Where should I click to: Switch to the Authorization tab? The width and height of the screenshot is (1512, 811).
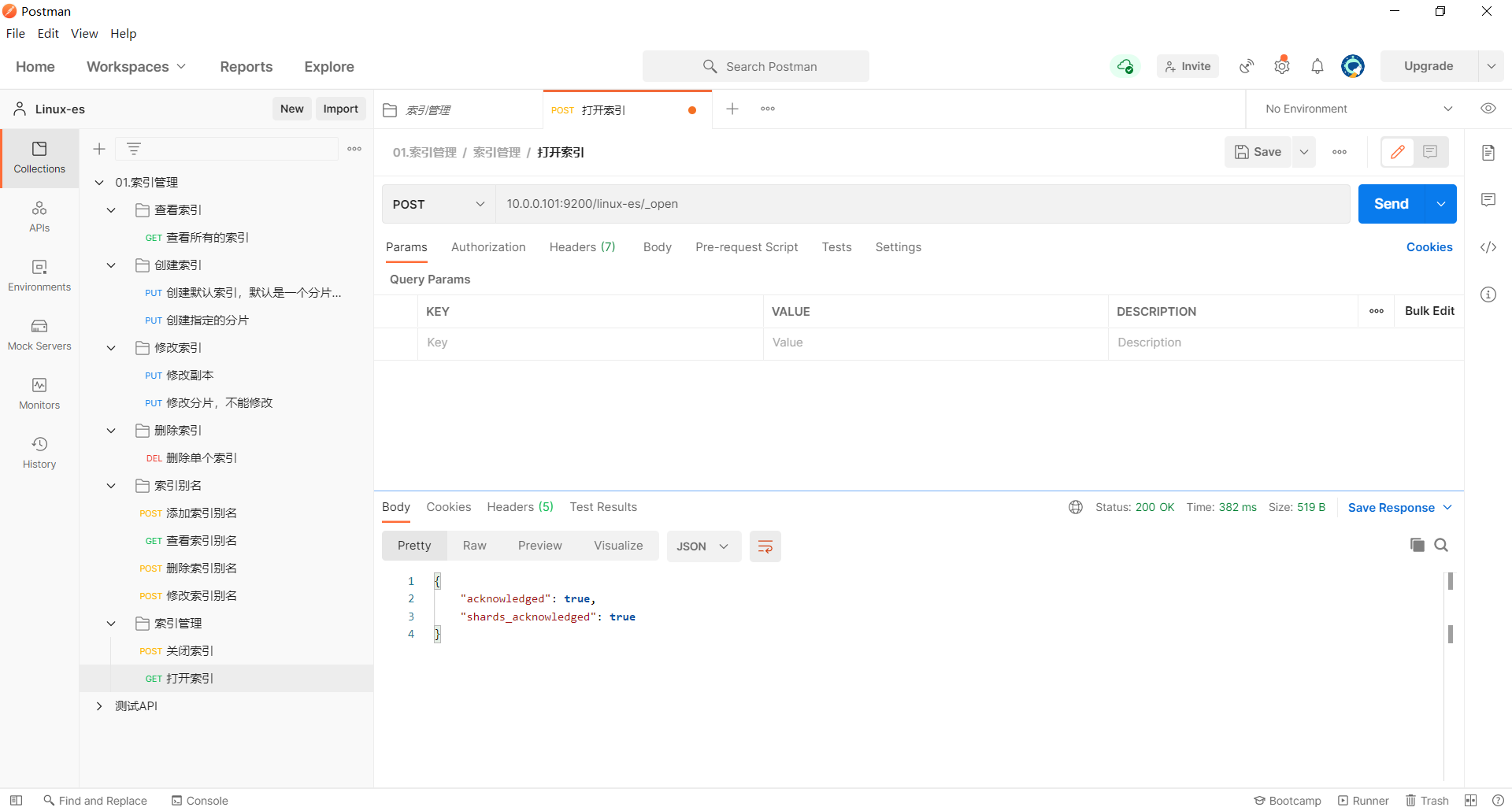pos(488,247)
